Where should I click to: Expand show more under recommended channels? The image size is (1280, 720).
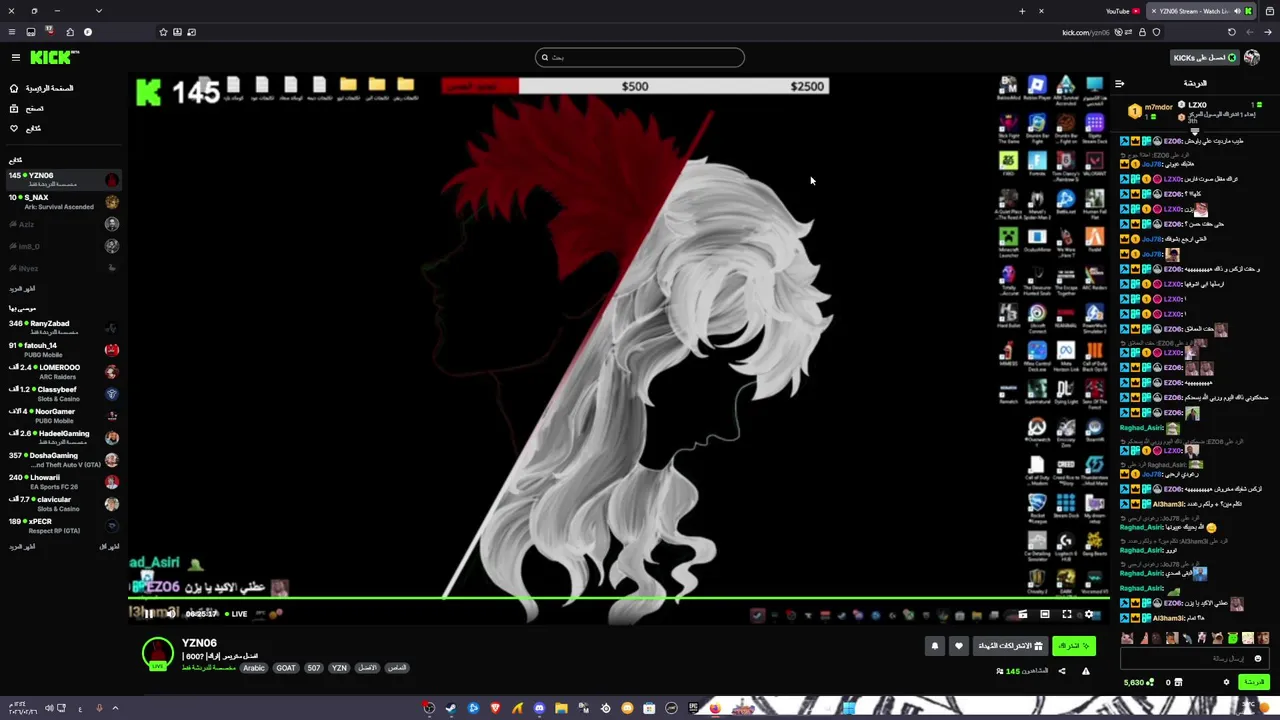pyautogui.click(x=22, y=547)
